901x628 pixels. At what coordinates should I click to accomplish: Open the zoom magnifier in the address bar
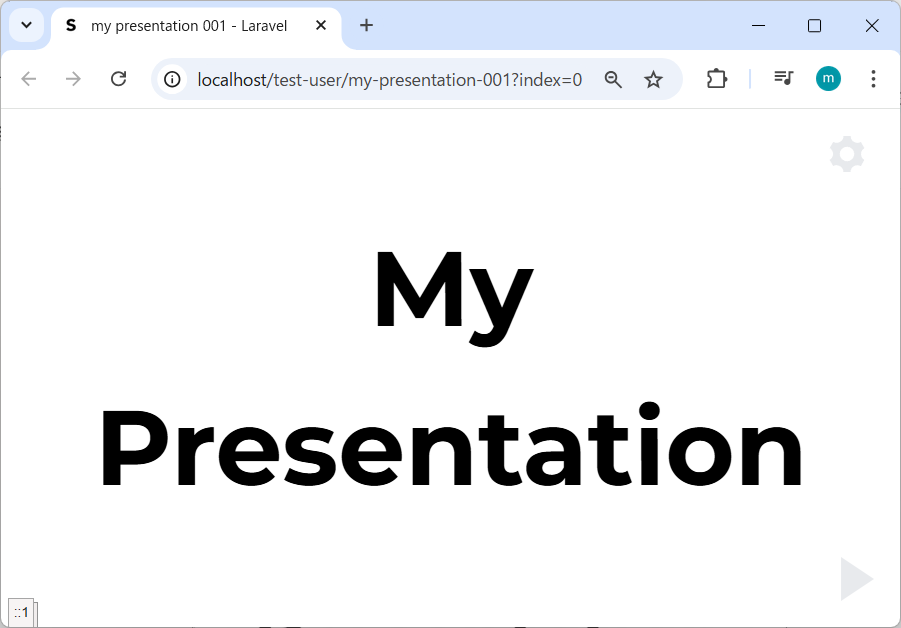(x=613, y=79)
